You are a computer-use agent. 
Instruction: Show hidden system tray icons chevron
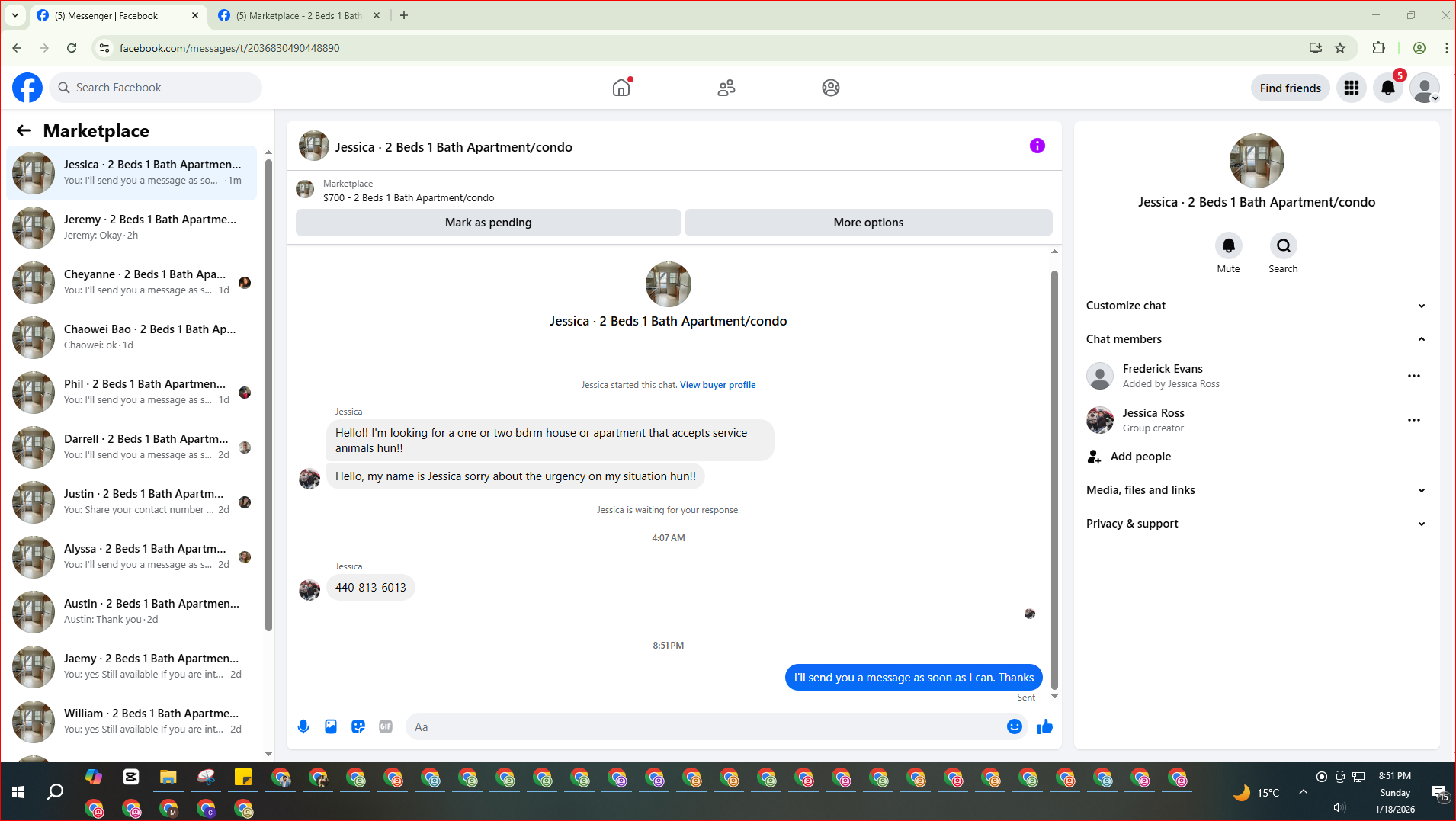coord(1303,792)
